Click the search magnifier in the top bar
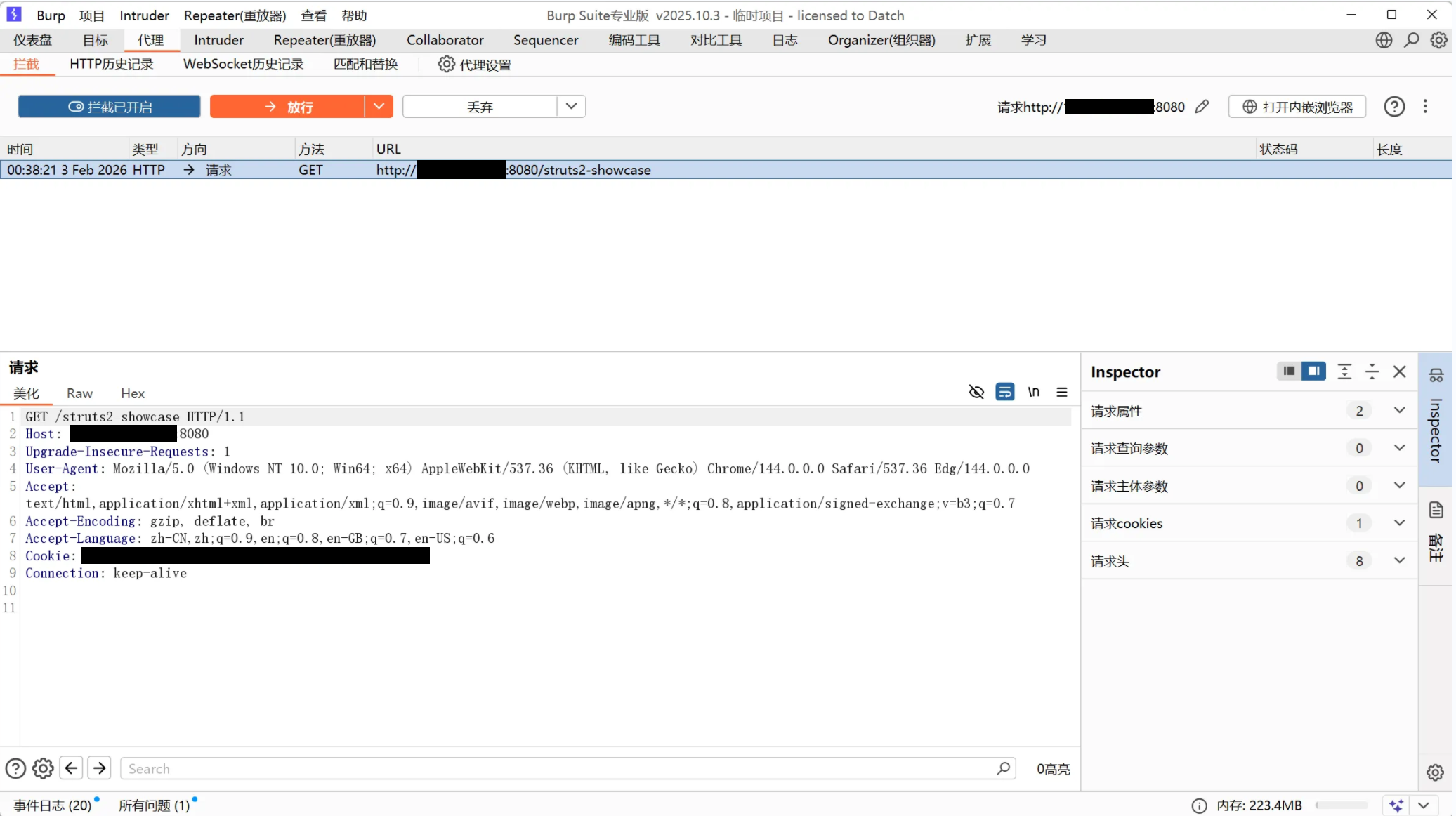The height and width of the screenshot is (816, 1456). pyautogui.click(x=1411, y=40)
